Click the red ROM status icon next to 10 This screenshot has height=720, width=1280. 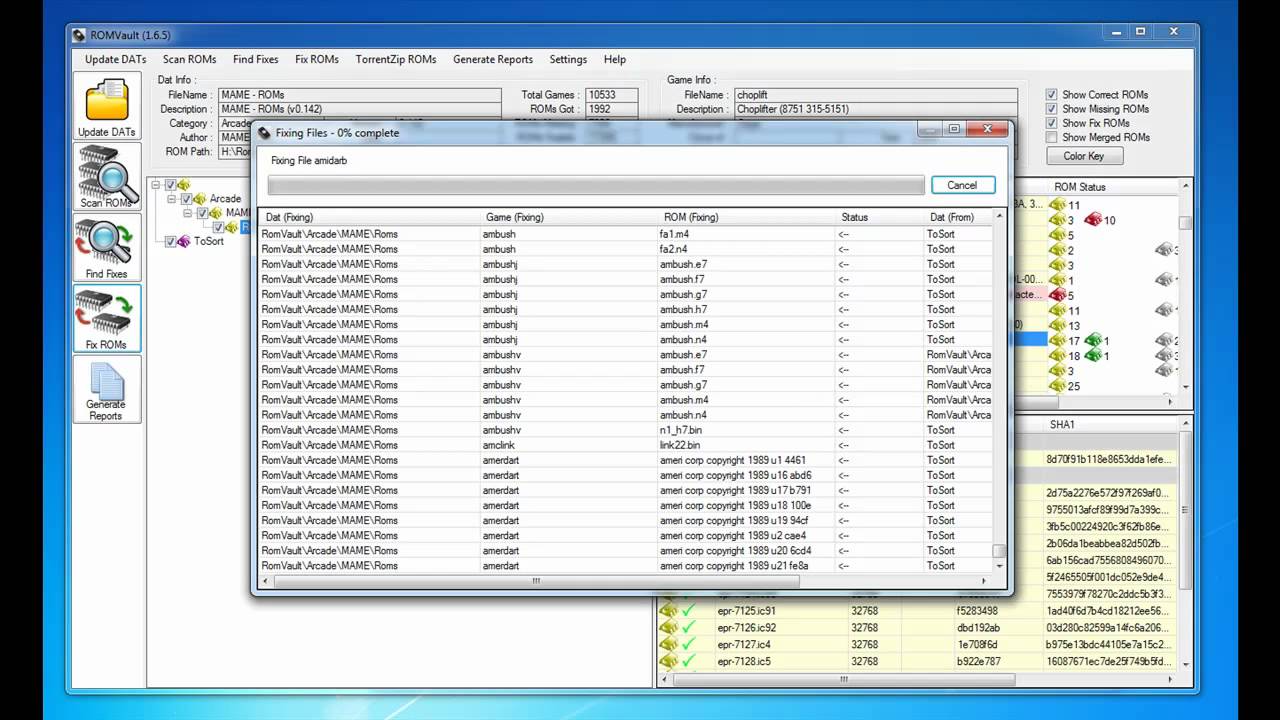1092,220
